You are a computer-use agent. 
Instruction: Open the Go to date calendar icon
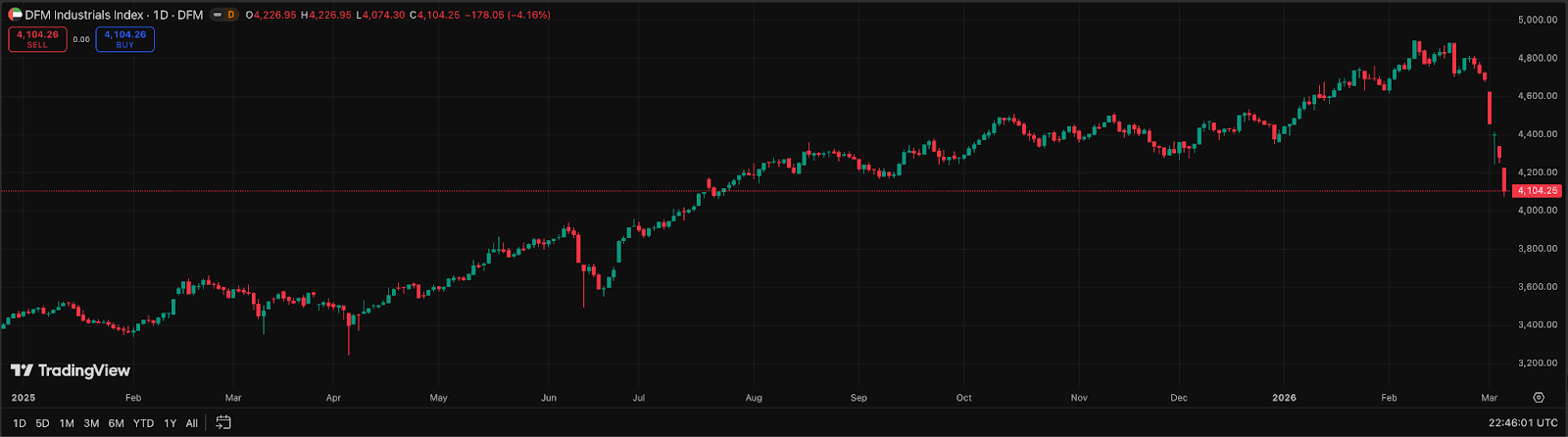tap(223, 423)
